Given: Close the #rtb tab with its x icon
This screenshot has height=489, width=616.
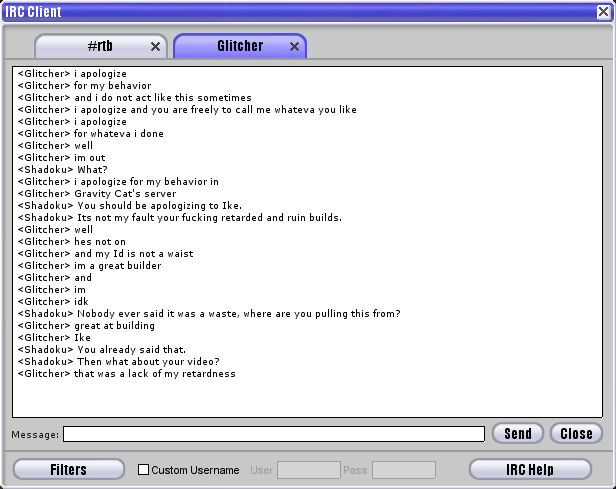Looking at the screenshot, I should click(x=155, y=47).
